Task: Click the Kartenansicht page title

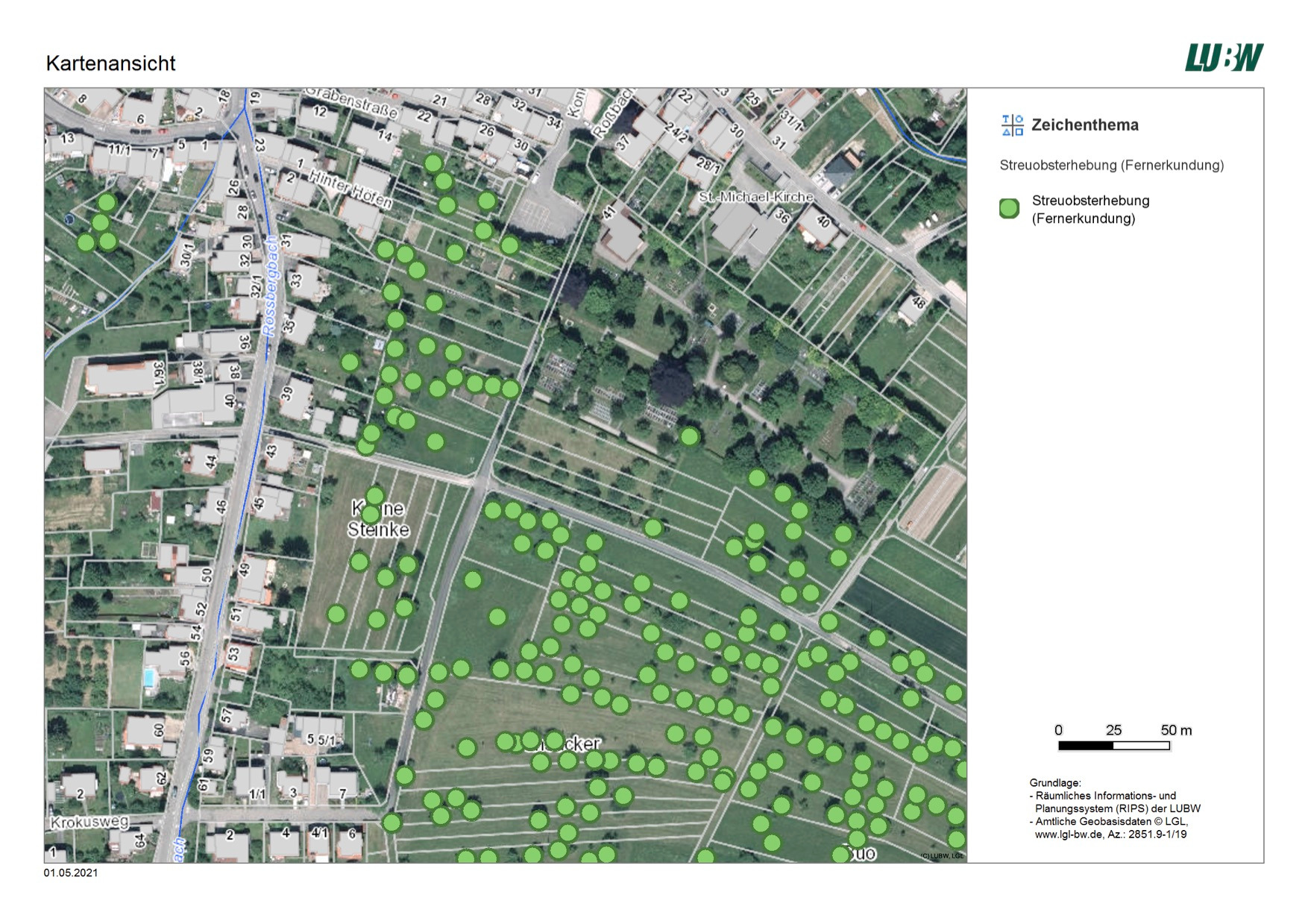Action: 110,63
